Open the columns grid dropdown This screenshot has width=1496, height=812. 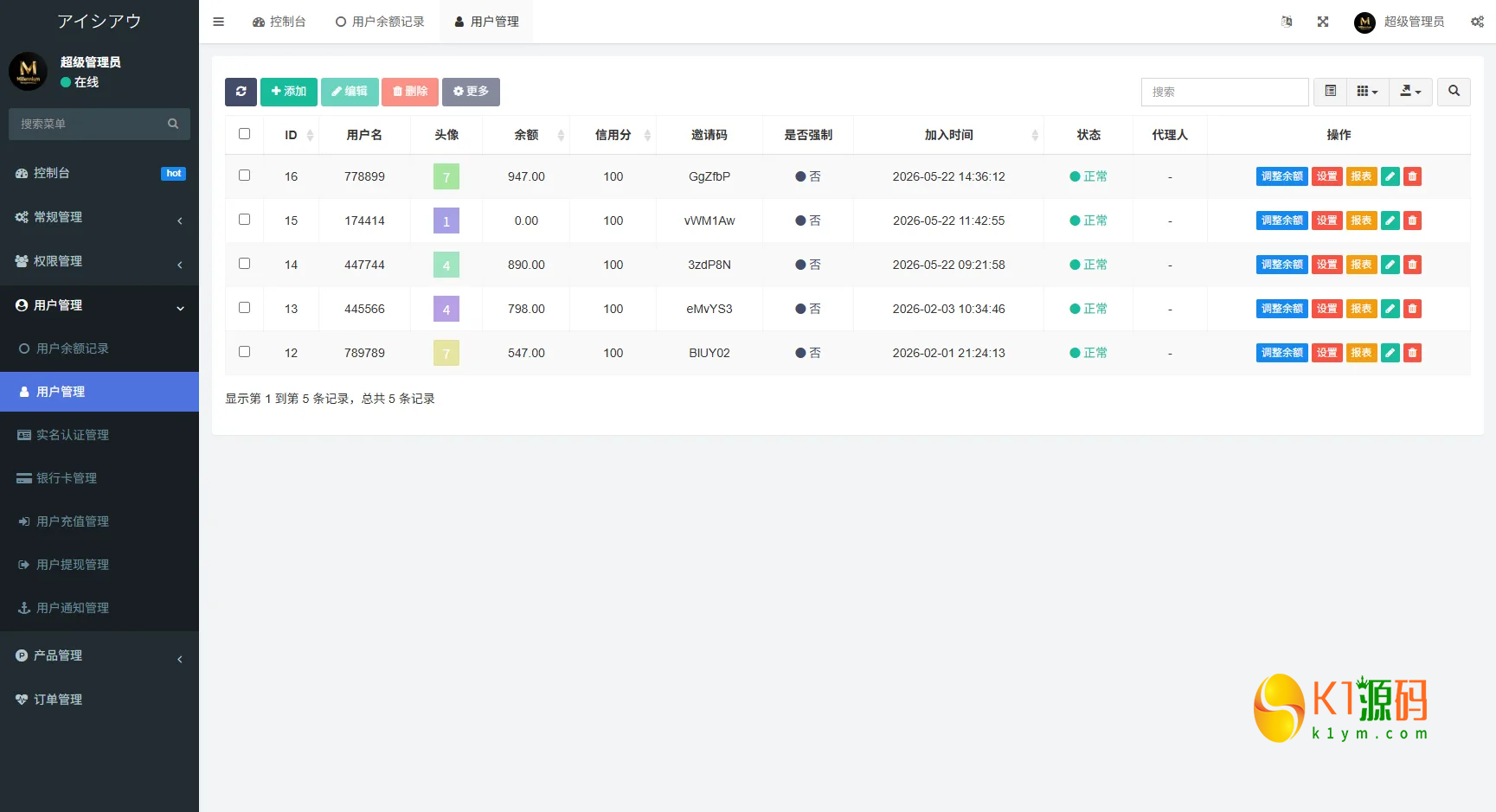click(1367, 92)
